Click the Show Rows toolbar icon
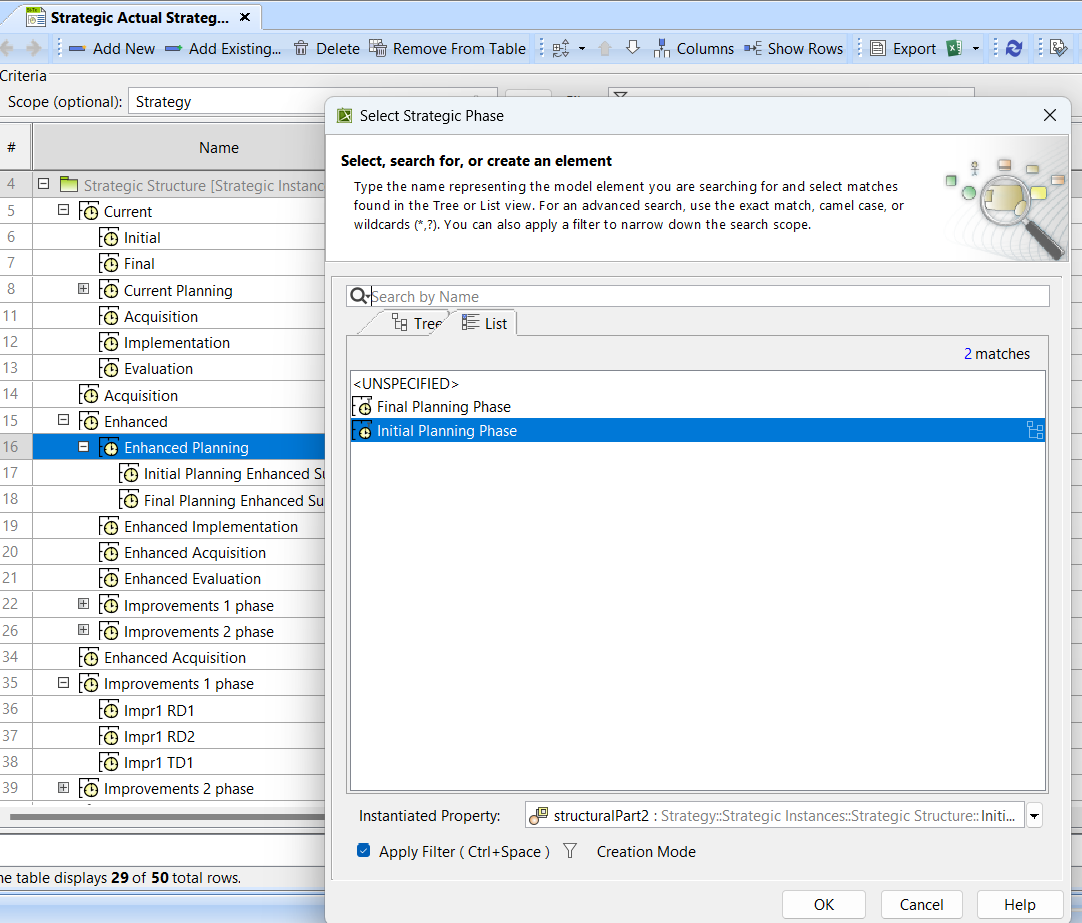 pyautogui.click(x=753, y=48)
